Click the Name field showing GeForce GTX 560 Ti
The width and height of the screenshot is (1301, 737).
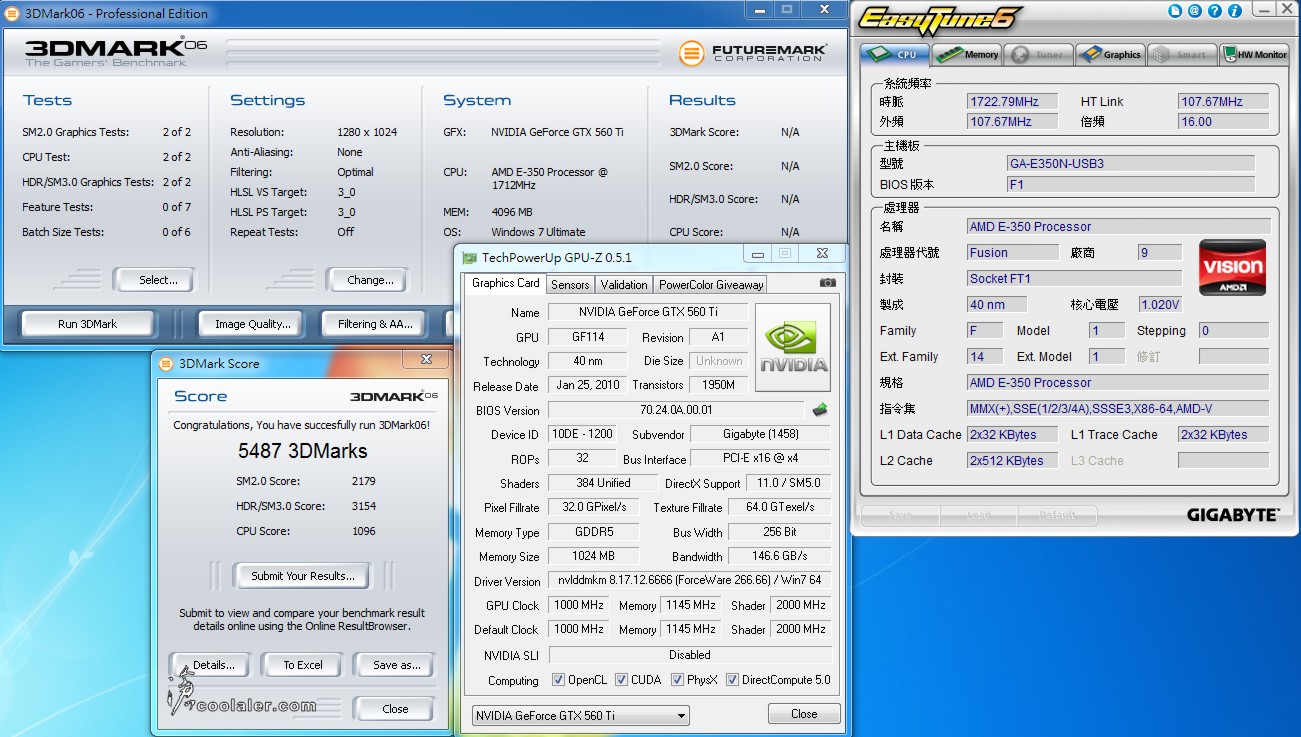[646, 312]
